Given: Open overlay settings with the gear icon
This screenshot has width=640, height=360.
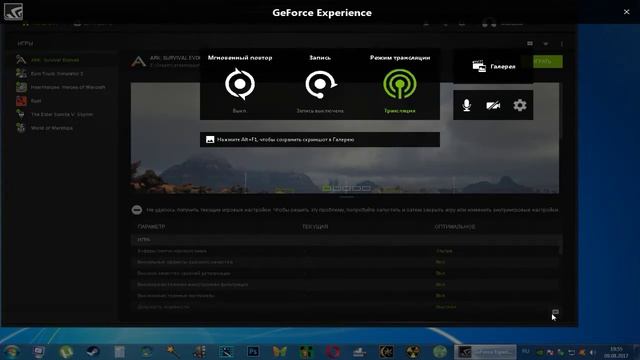Looking at the screenshot, I should [520, 105].
